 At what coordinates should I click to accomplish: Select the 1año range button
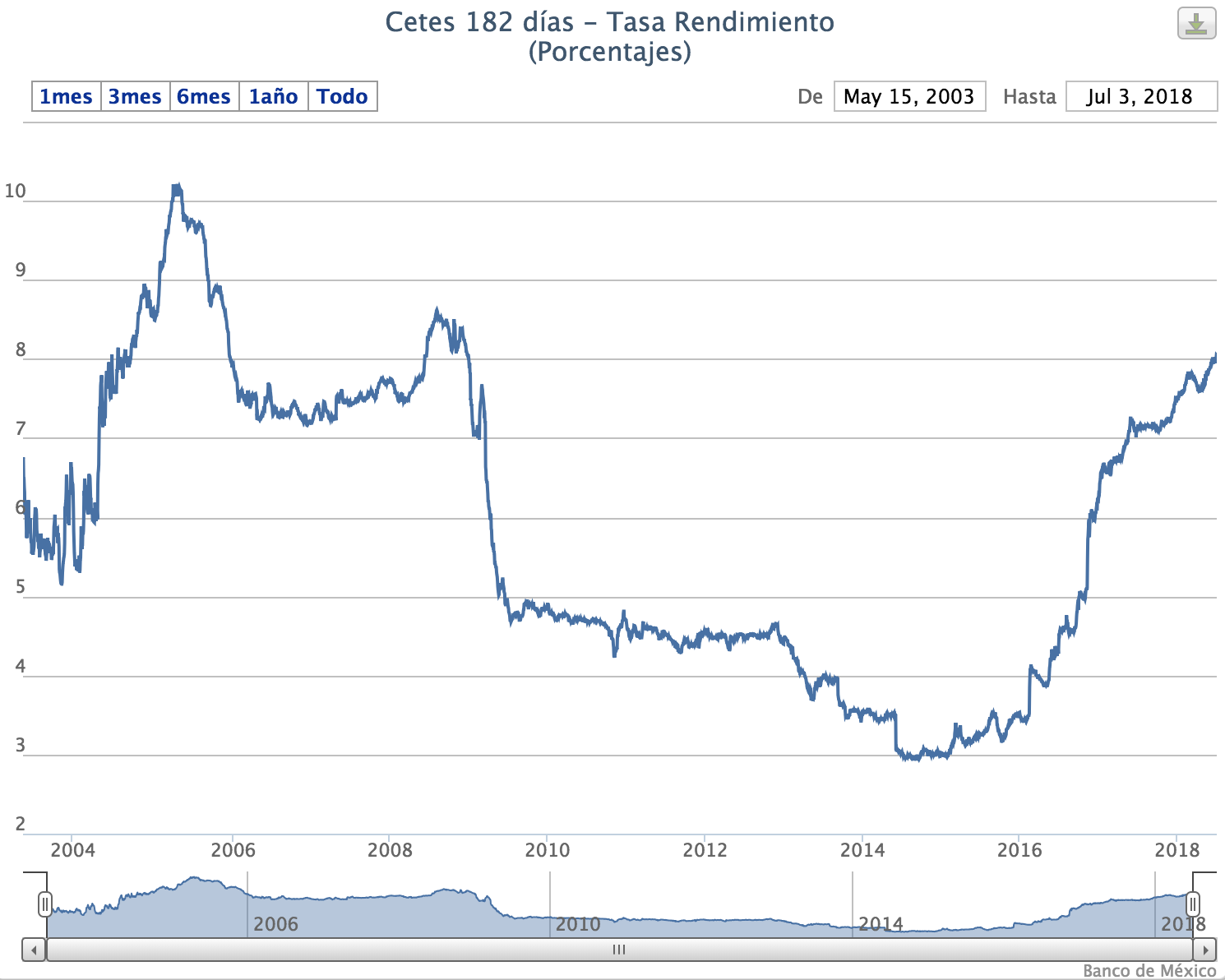click(273, 96)
